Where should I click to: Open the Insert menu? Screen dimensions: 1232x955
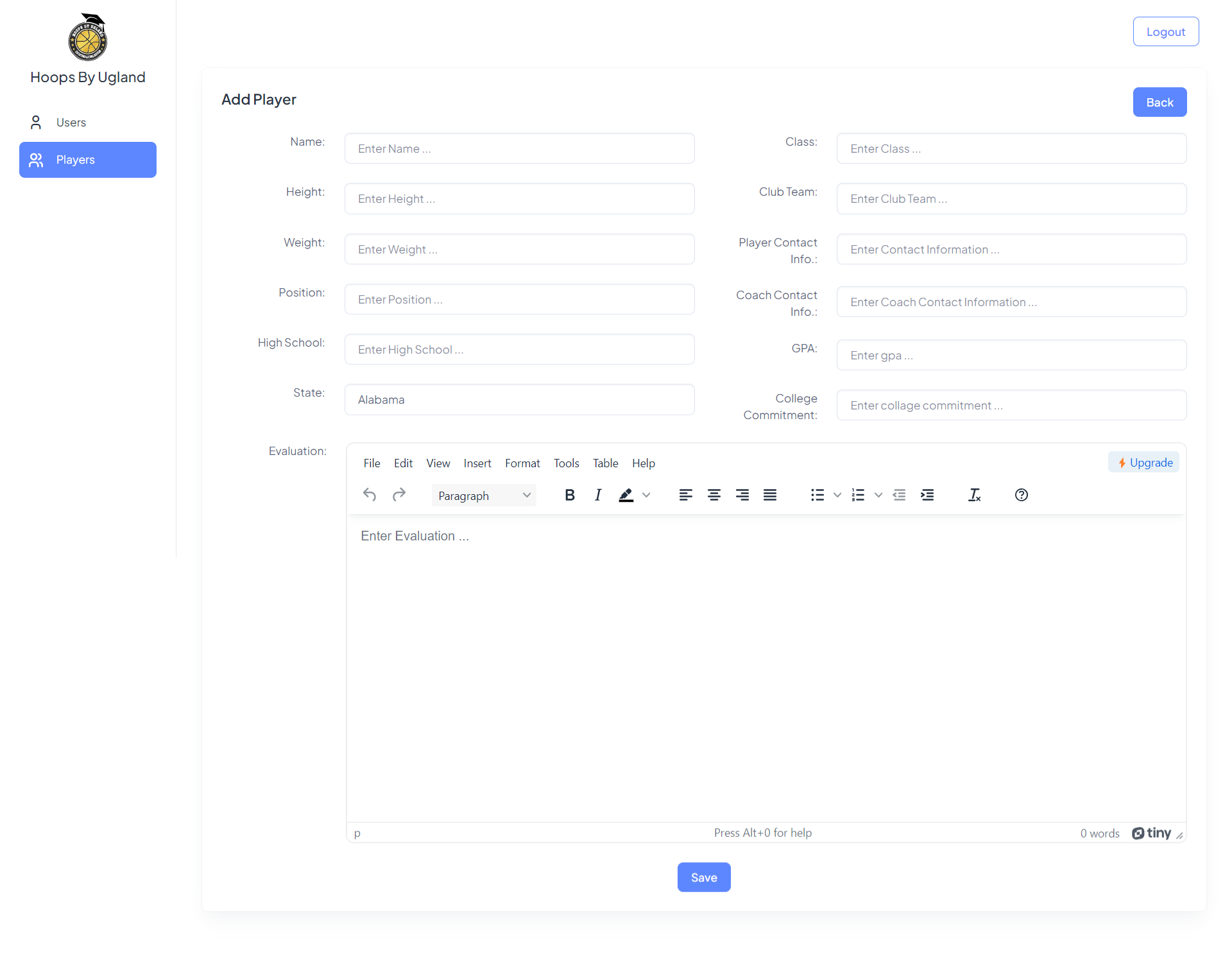click(477, 463)
